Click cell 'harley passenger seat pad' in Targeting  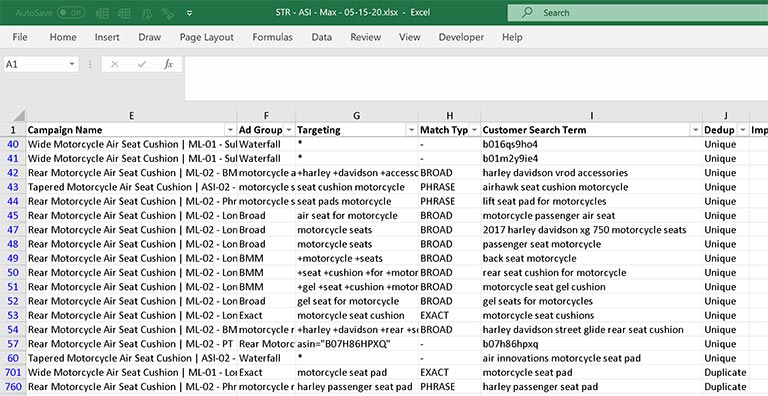coord(357,387)
